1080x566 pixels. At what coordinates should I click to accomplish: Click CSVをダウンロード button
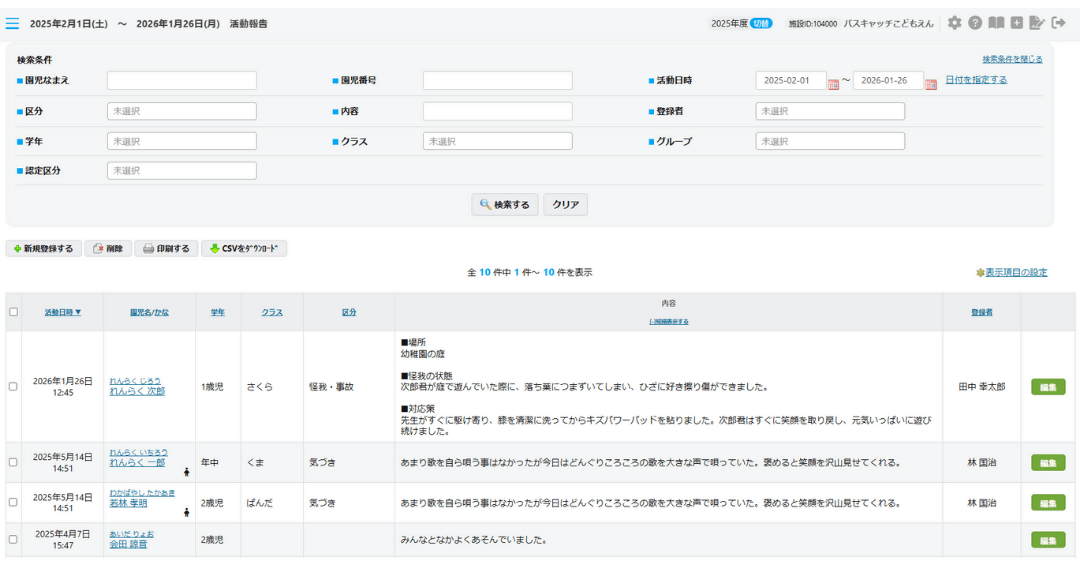click(x=244, y=249)
